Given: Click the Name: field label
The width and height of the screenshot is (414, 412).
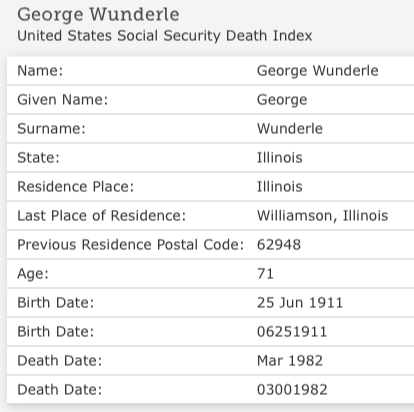Looking at the screenshot, I should [40, 71].
